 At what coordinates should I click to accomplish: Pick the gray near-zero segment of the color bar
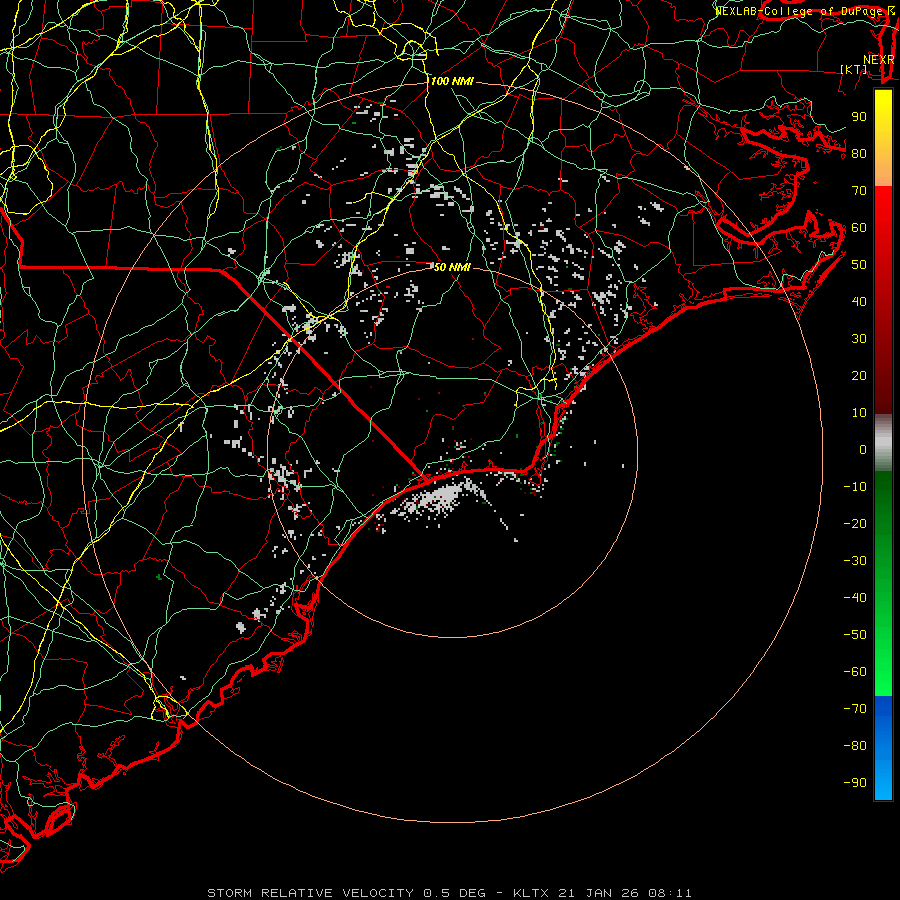pyautogui.click(x=883, y=443)
